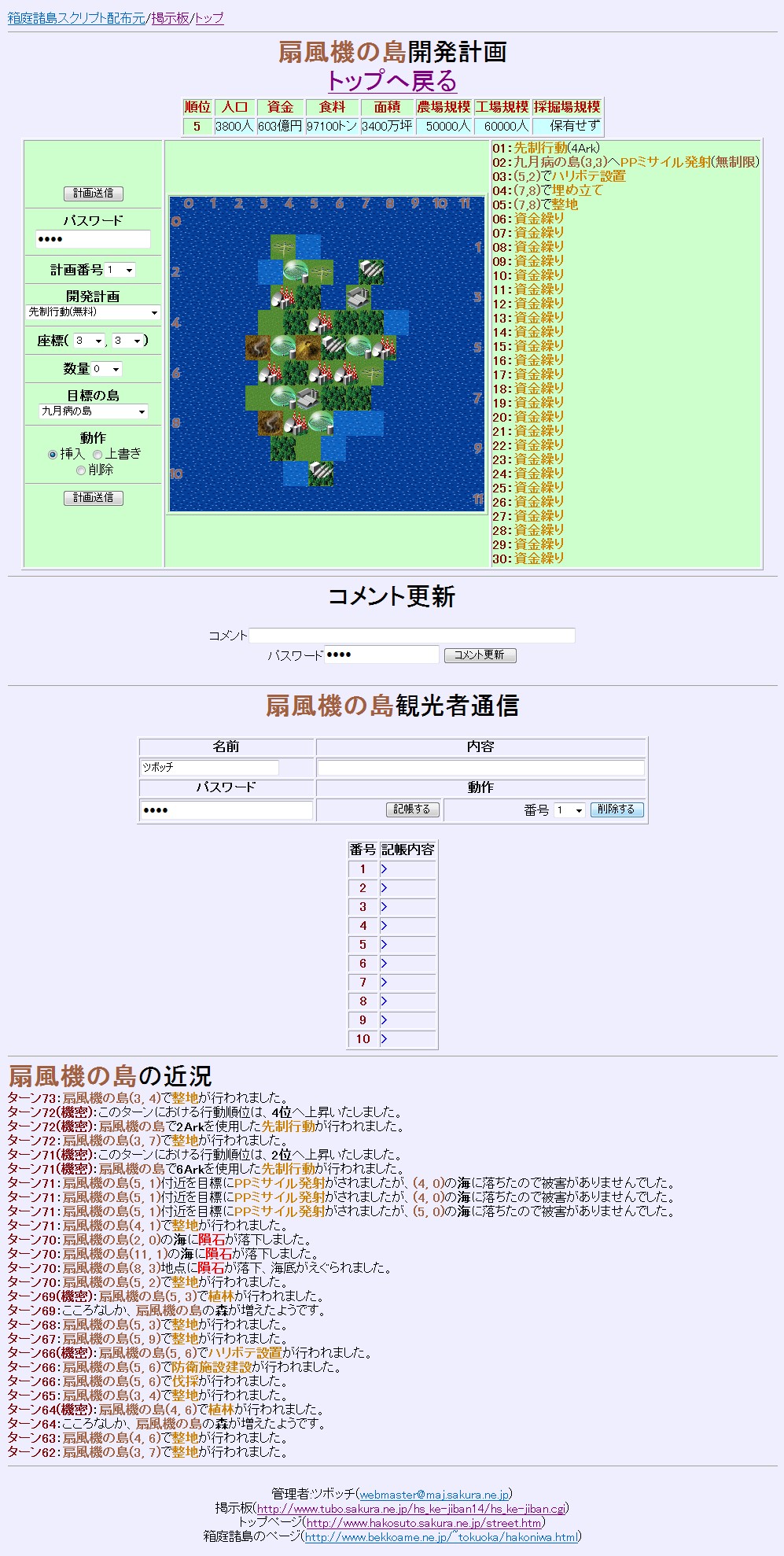The height and width of the screenshot is (1556, 784).
Task: Click the lower 計画送信 button below 動作
Action: pyautogui.click(x=94, y=498)
